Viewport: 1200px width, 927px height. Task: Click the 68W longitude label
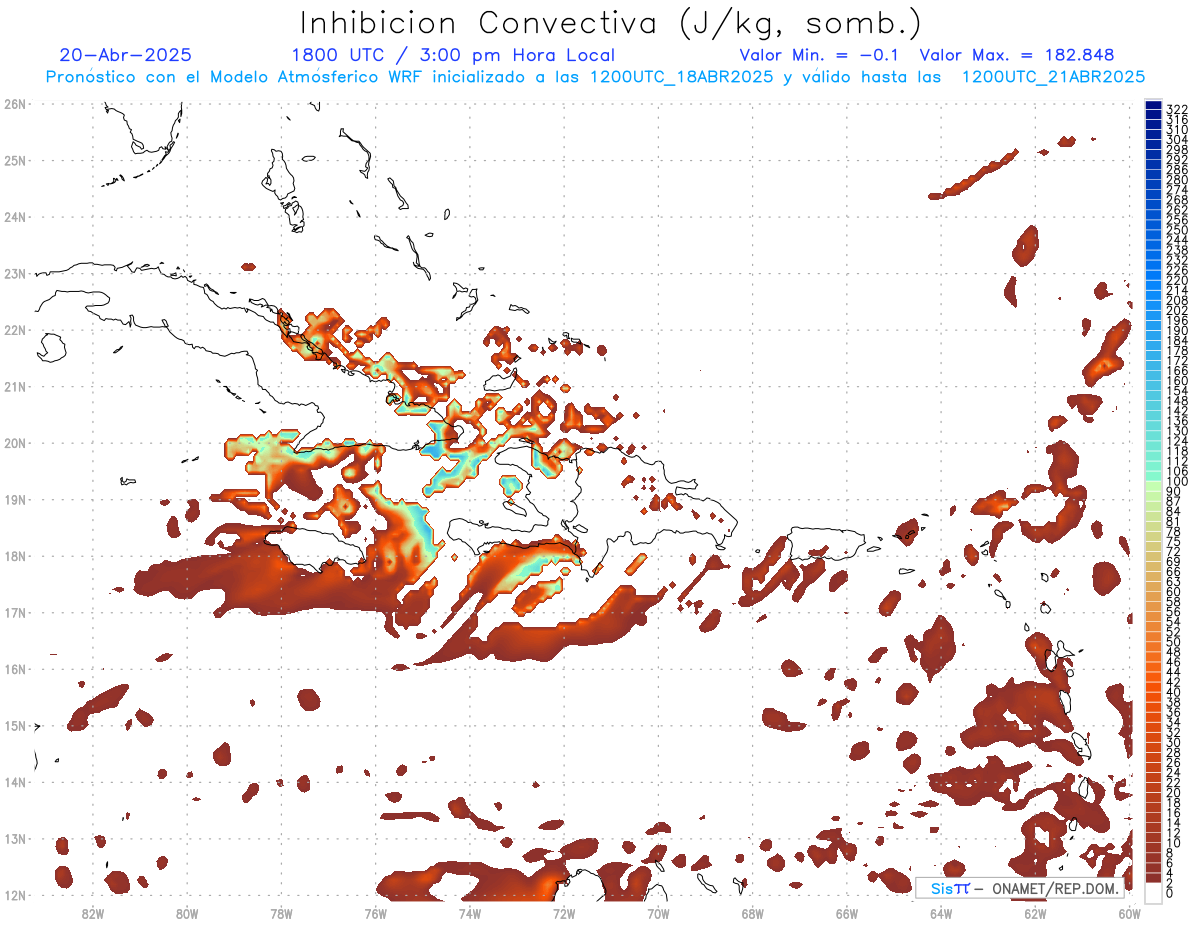pos(753,913)
